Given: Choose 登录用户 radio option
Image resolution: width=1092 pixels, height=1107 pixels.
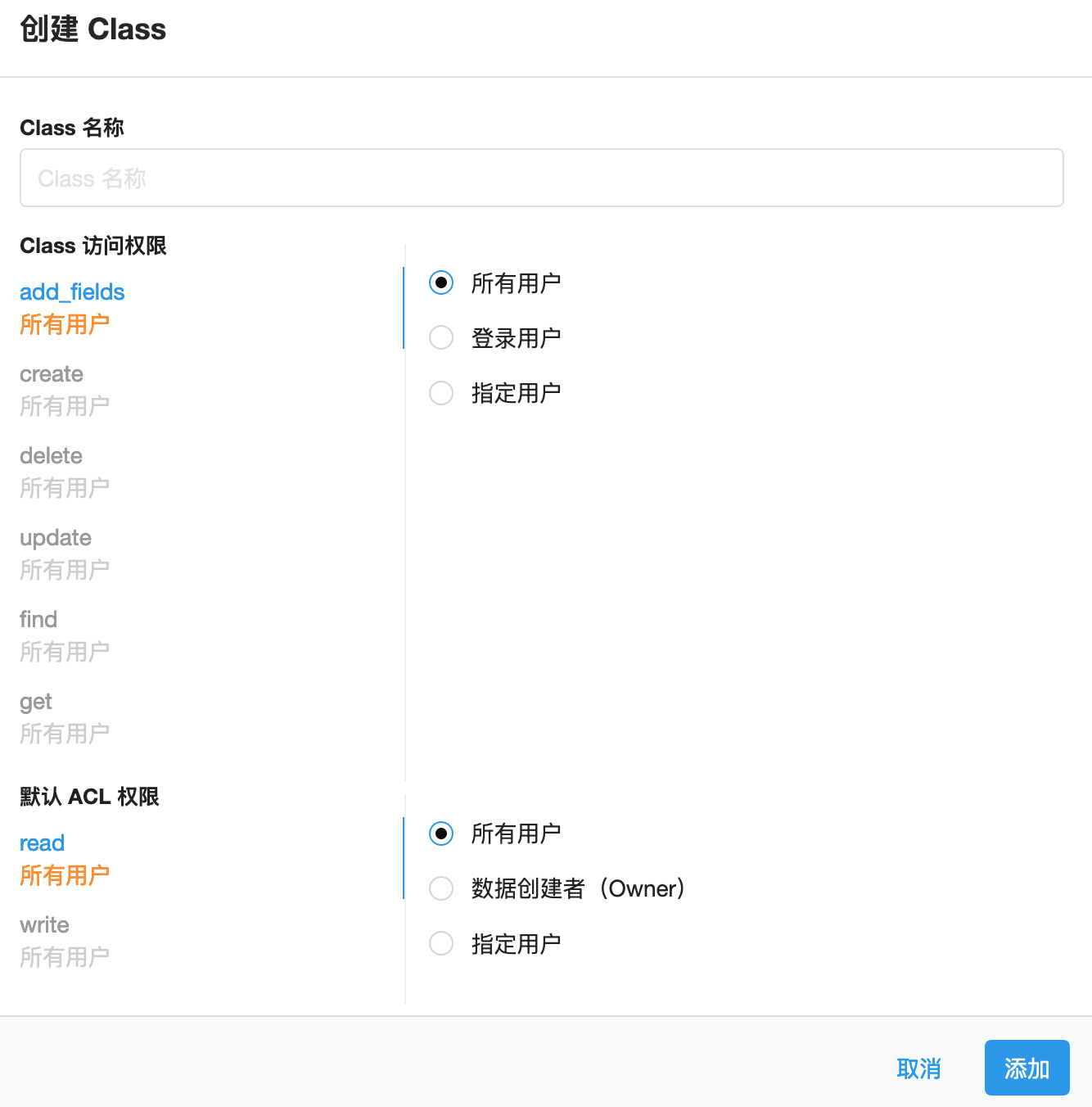Looking at the screenshot, I should [441, 337].
